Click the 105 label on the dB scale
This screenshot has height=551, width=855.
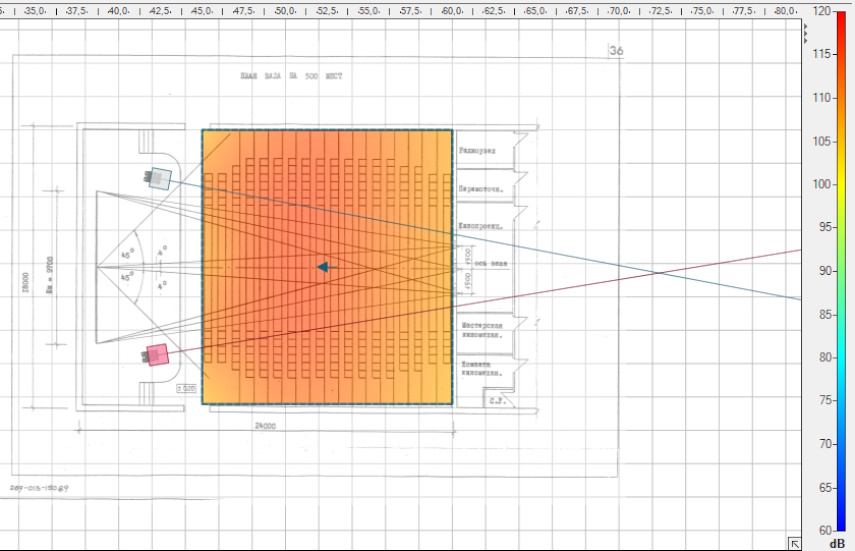822,141
